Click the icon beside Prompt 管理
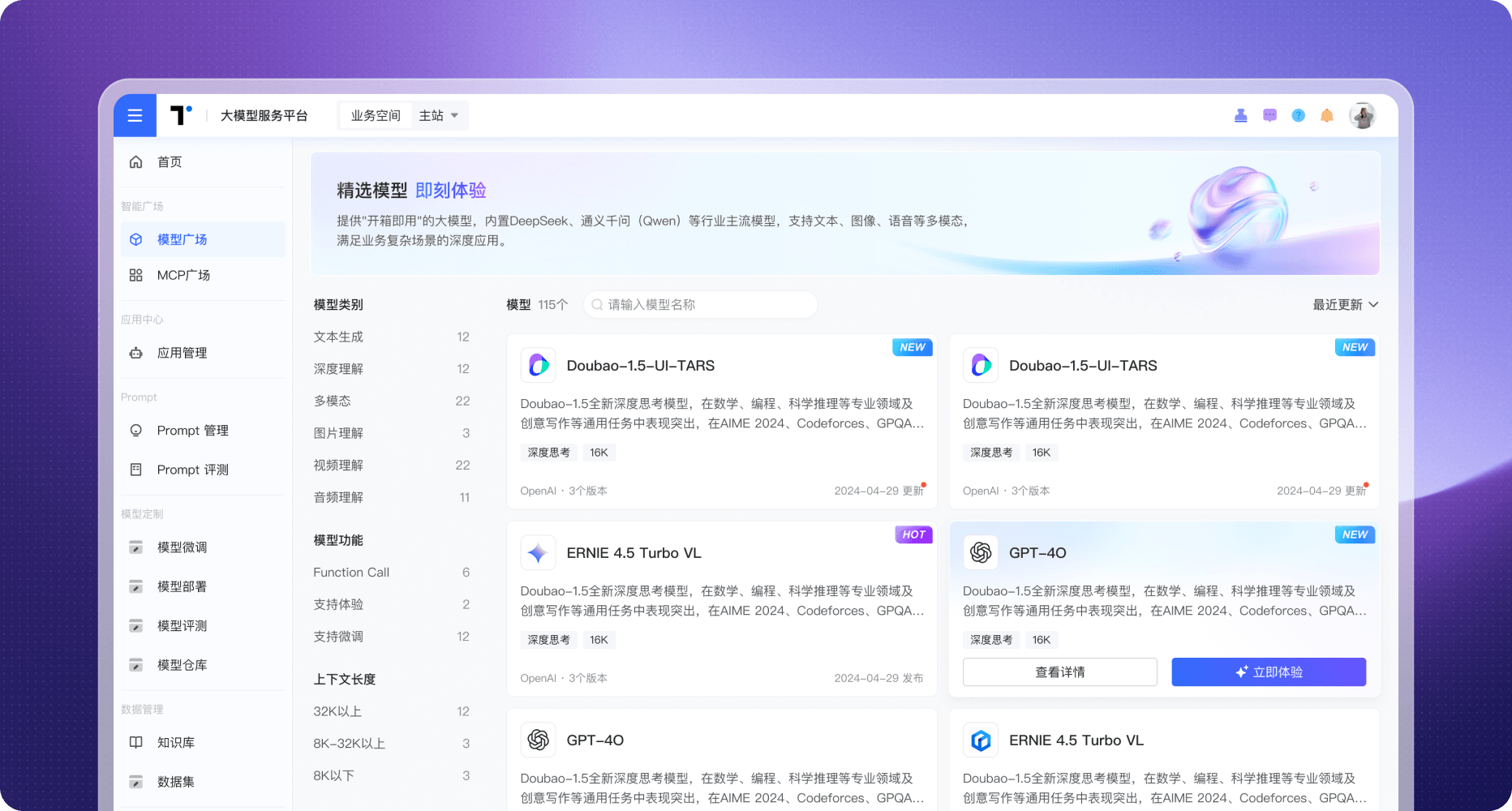 (x=136, y=431)
